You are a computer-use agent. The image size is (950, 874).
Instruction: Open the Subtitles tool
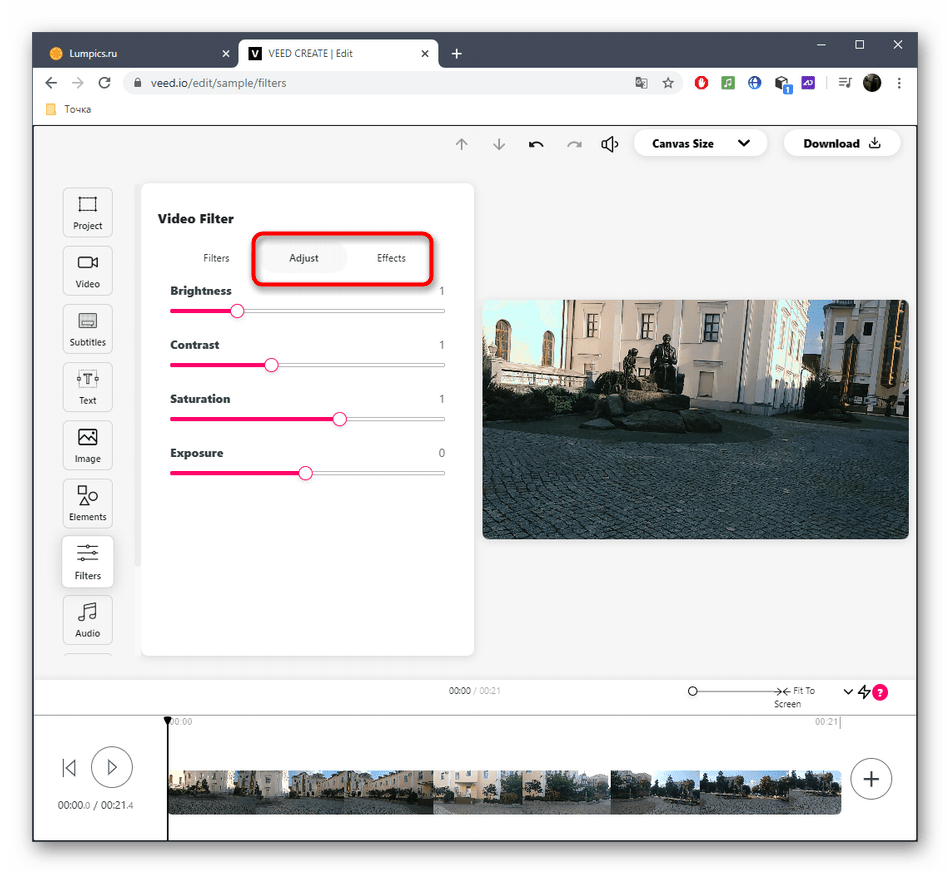click(87, 328)
